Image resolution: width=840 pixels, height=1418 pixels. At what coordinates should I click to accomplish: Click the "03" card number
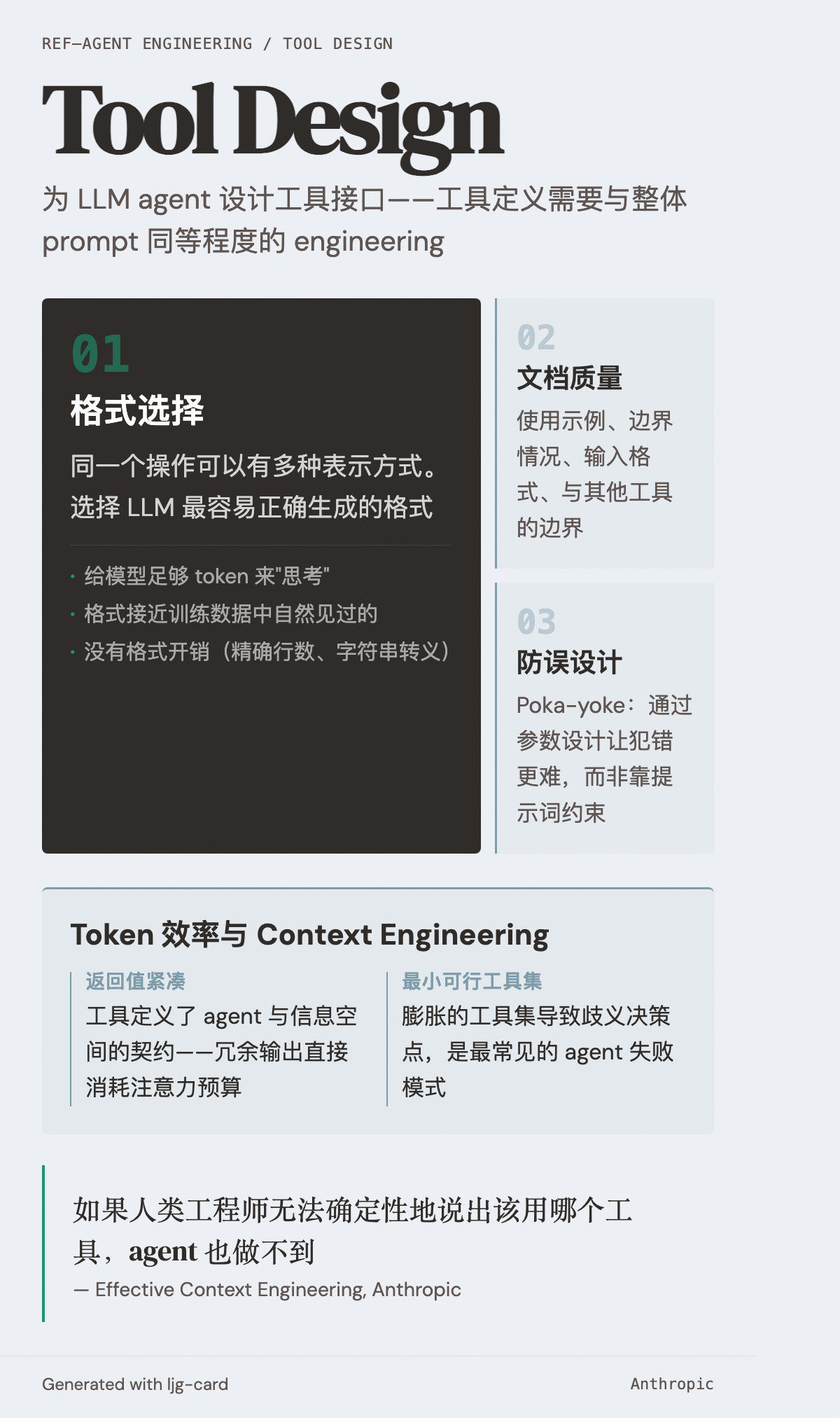pos(536,622)
